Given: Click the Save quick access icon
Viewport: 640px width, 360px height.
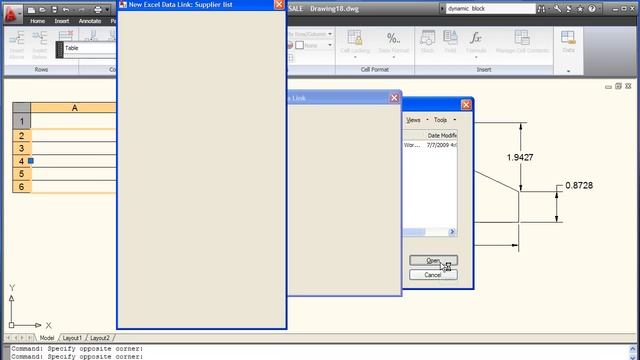Looking at the screenshot, I should coord(54,10).
